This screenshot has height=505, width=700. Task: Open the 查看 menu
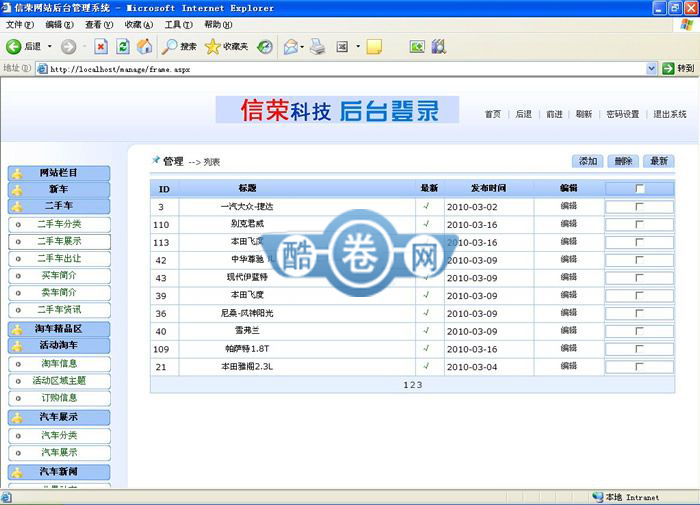click(99, 25)
